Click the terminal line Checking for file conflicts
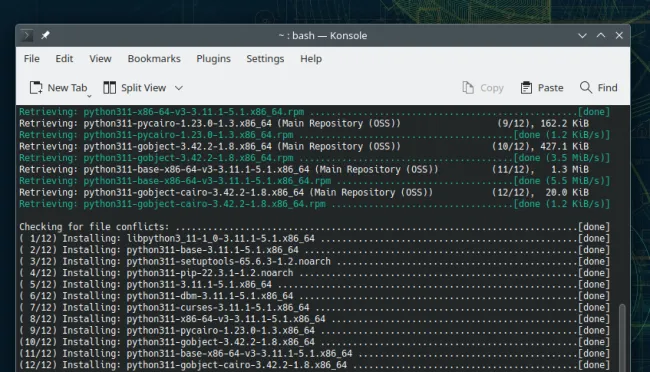Screen dimensions: 650x372 pyautogui.click(x=314, y=227)
